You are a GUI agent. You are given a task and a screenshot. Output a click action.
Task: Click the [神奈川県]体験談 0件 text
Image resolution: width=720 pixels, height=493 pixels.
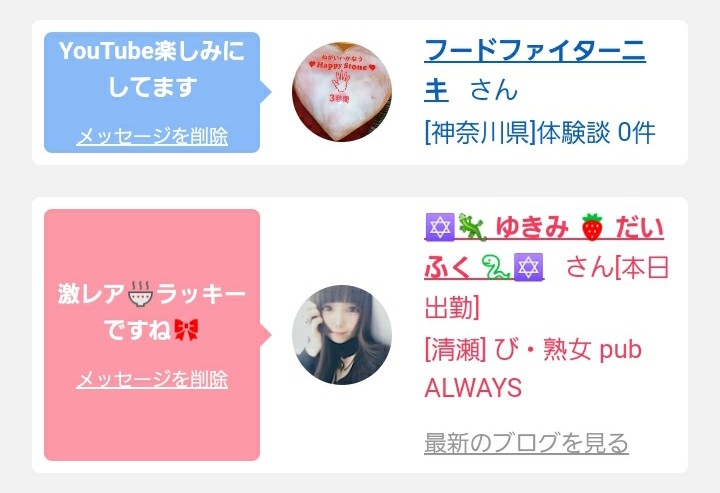click(x=540, y=133)
